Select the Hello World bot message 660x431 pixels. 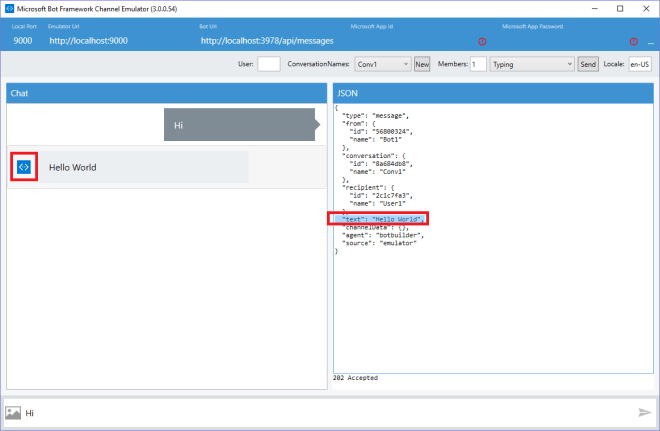140,167
